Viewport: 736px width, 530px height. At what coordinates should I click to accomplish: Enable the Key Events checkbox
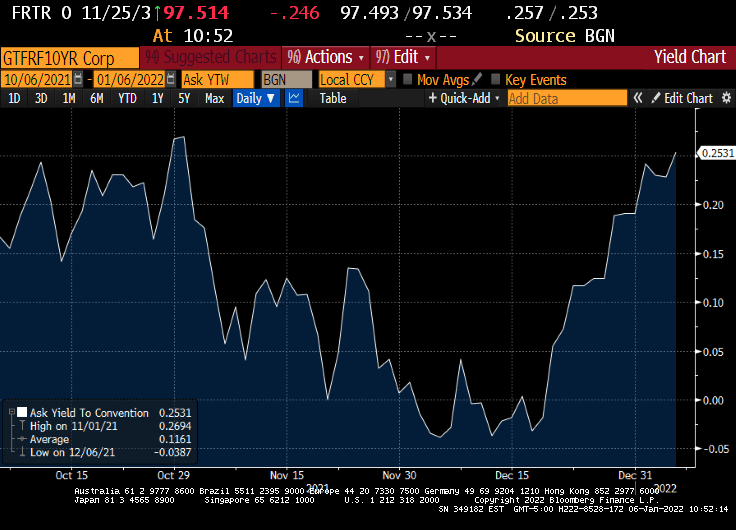(x=496, y=79)
